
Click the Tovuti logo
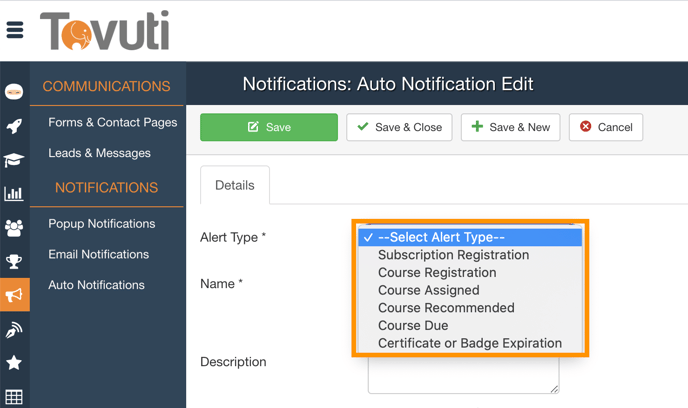(104, 31)
